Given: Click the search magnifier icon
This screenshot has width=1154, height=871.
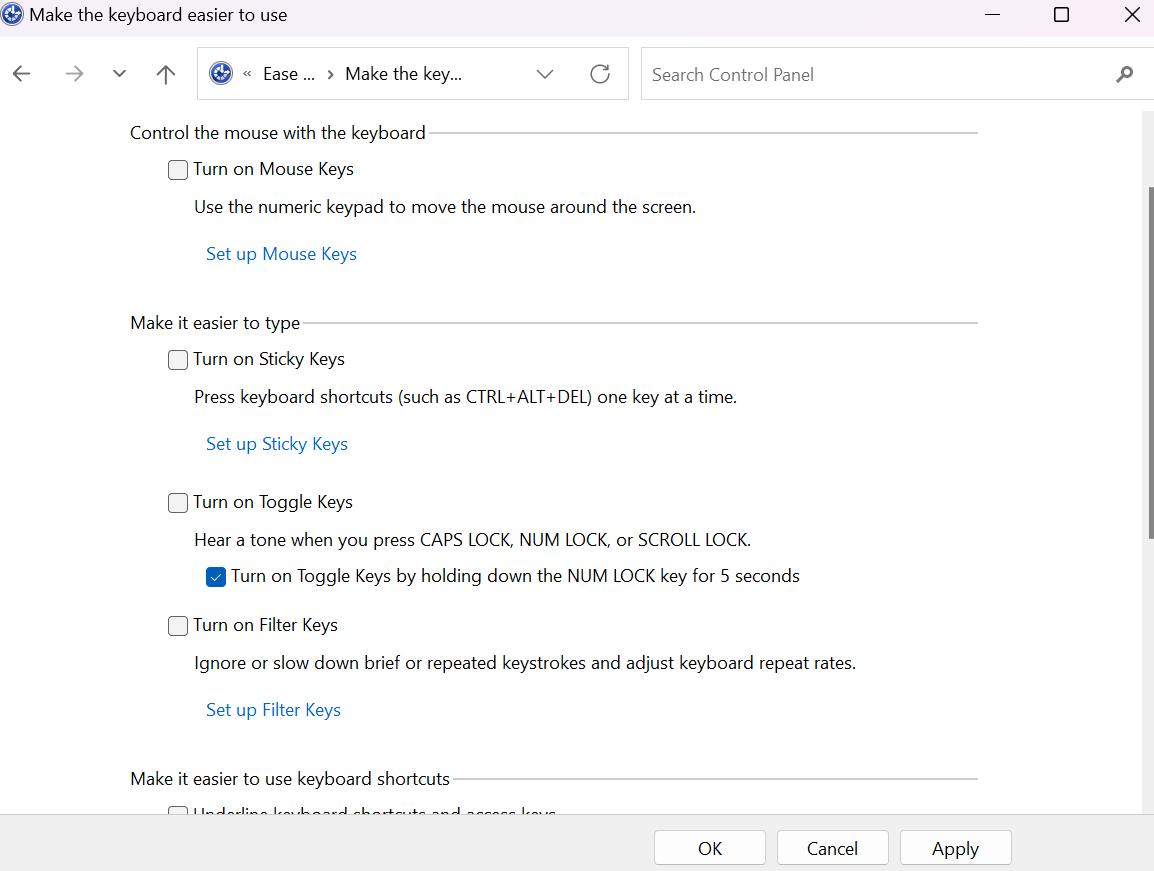Looking at the screenshot, I should (x=1125, y=74).
